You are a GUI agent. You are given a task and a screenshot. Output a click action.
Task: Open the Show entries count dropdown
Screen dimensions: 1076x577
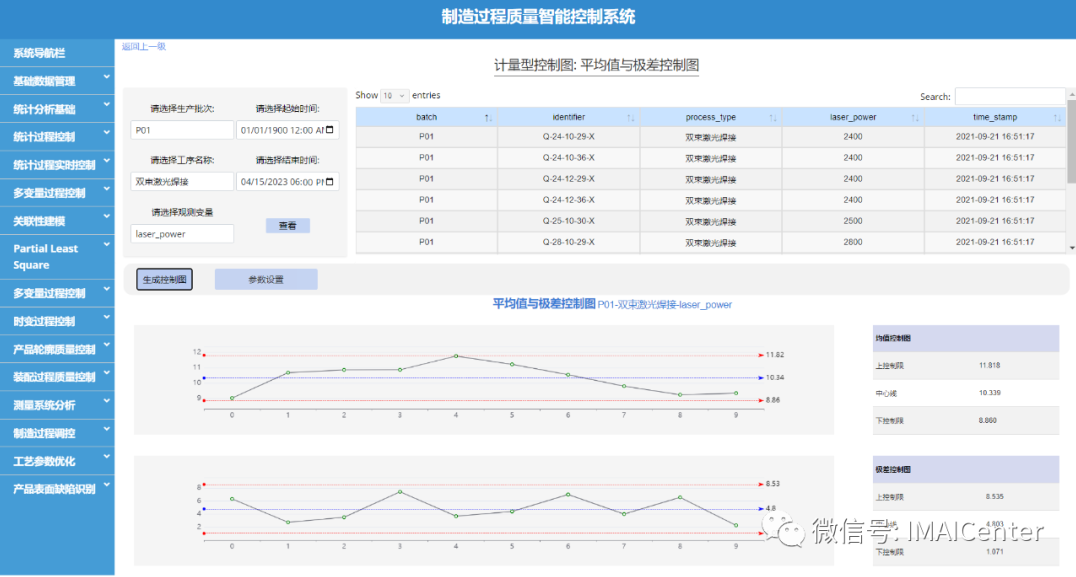coord(394,96)
